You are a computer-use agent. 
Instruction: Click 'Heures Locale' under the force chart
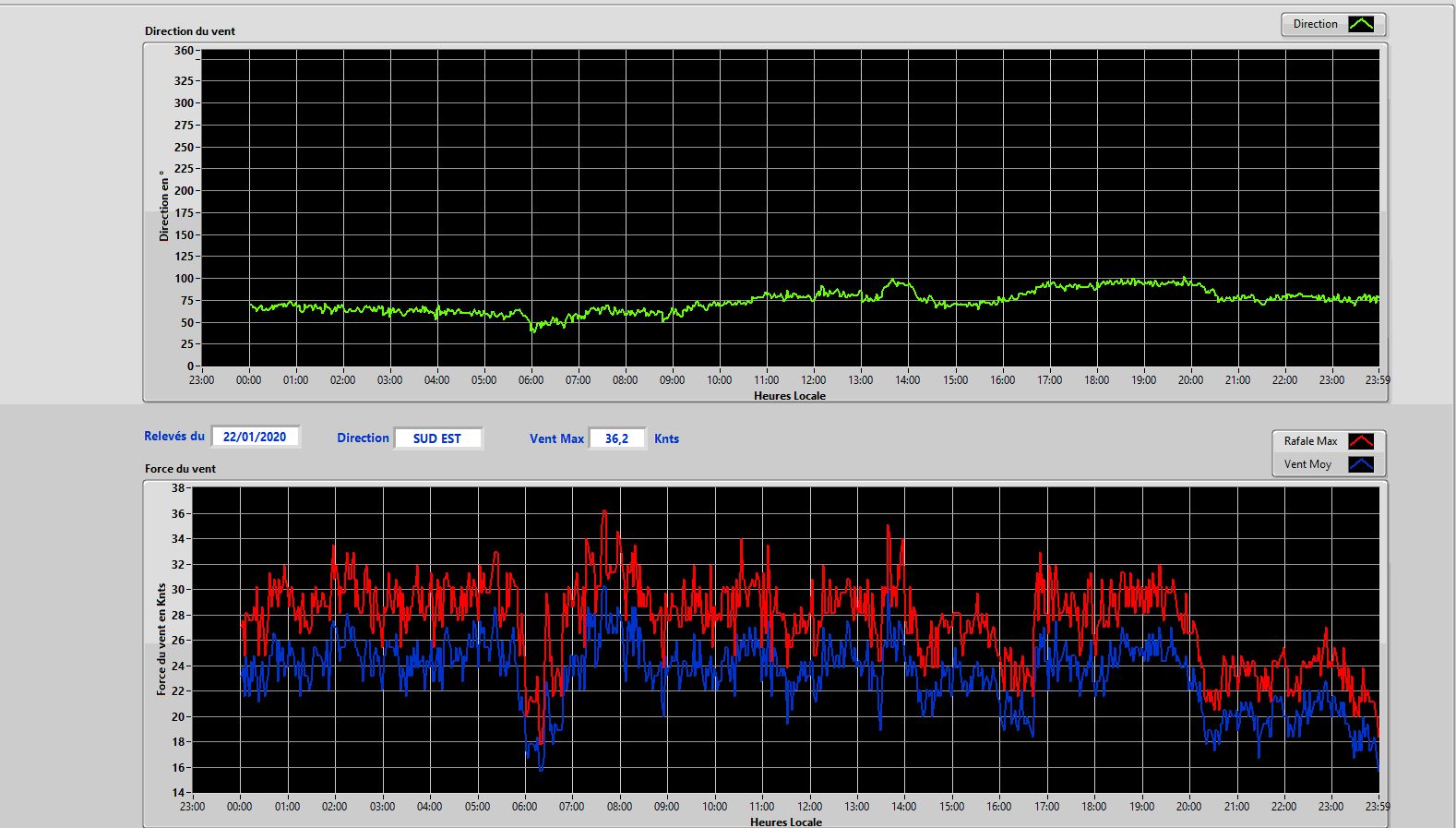click(x=786, y=822)
